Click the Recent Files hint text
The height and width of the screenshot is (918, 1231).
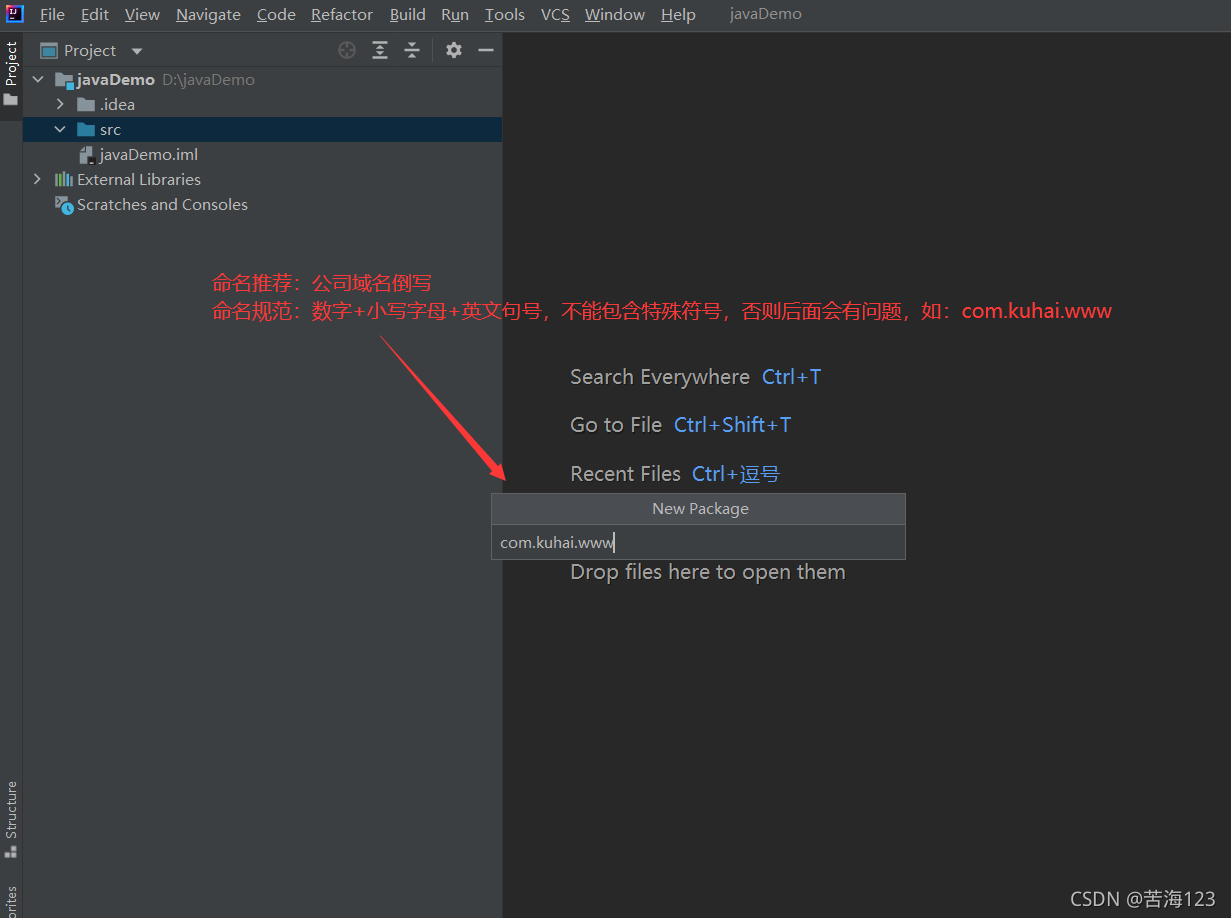[625, 473]
